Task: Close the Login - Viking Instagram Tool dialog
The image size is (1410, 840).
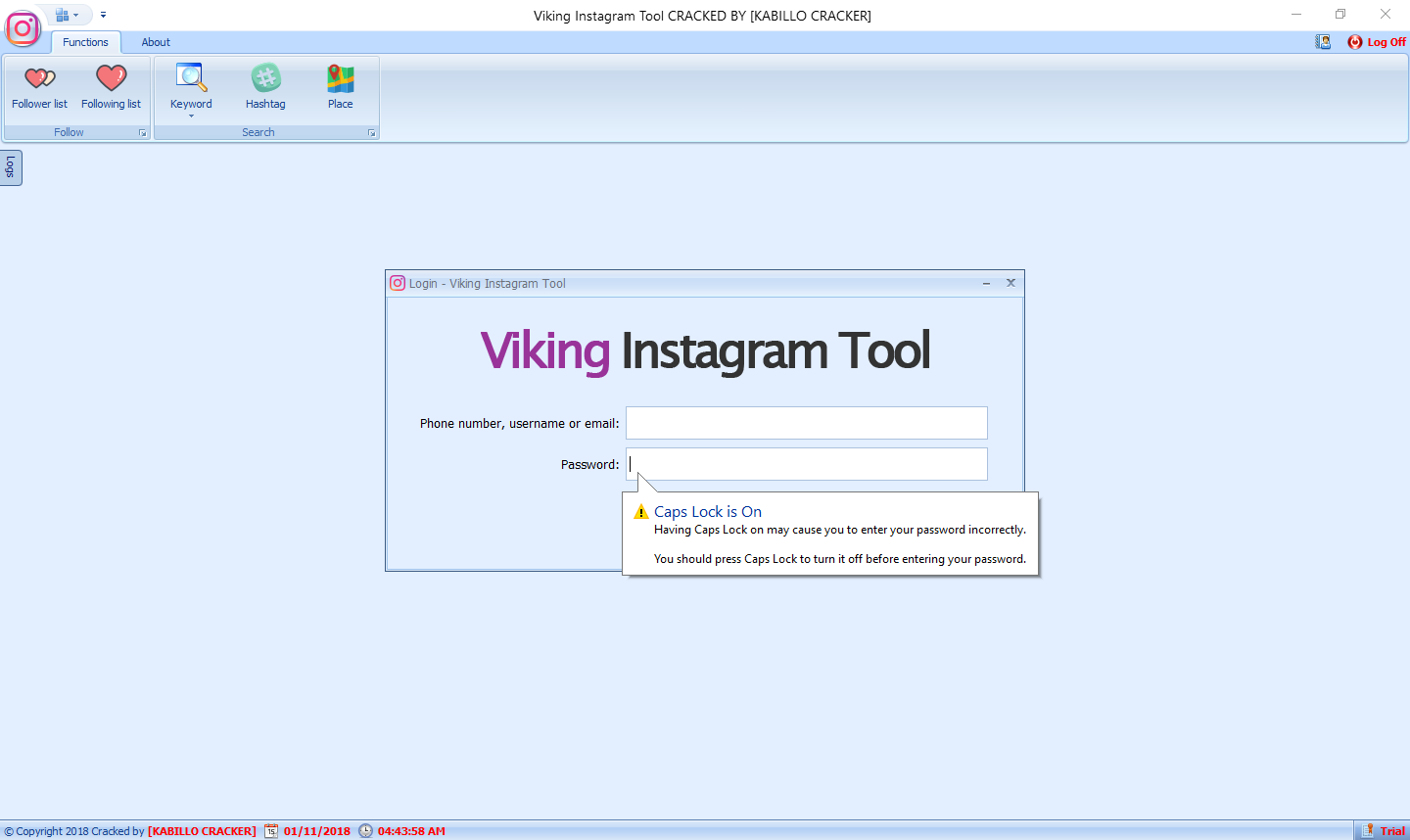Action: pyautogui.click(x=1010, y=283)
